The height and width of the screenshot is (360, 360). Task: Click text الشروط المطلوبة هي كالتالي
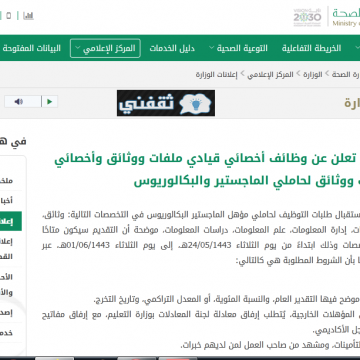(x=288, y=260)
